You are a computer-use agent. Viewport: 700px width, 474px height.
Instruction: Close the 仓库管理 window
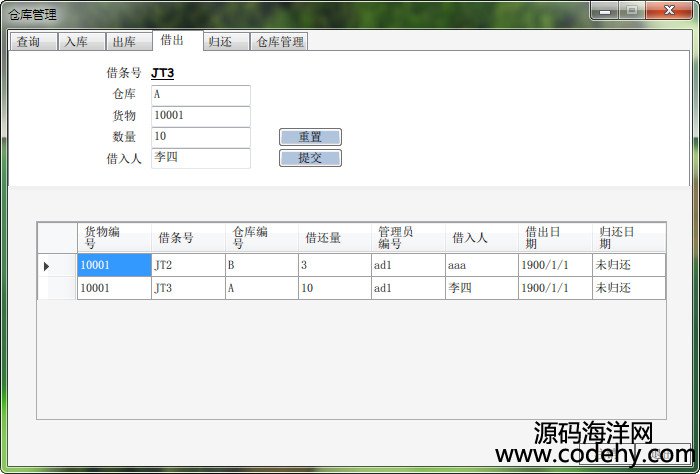click(669, 11)
